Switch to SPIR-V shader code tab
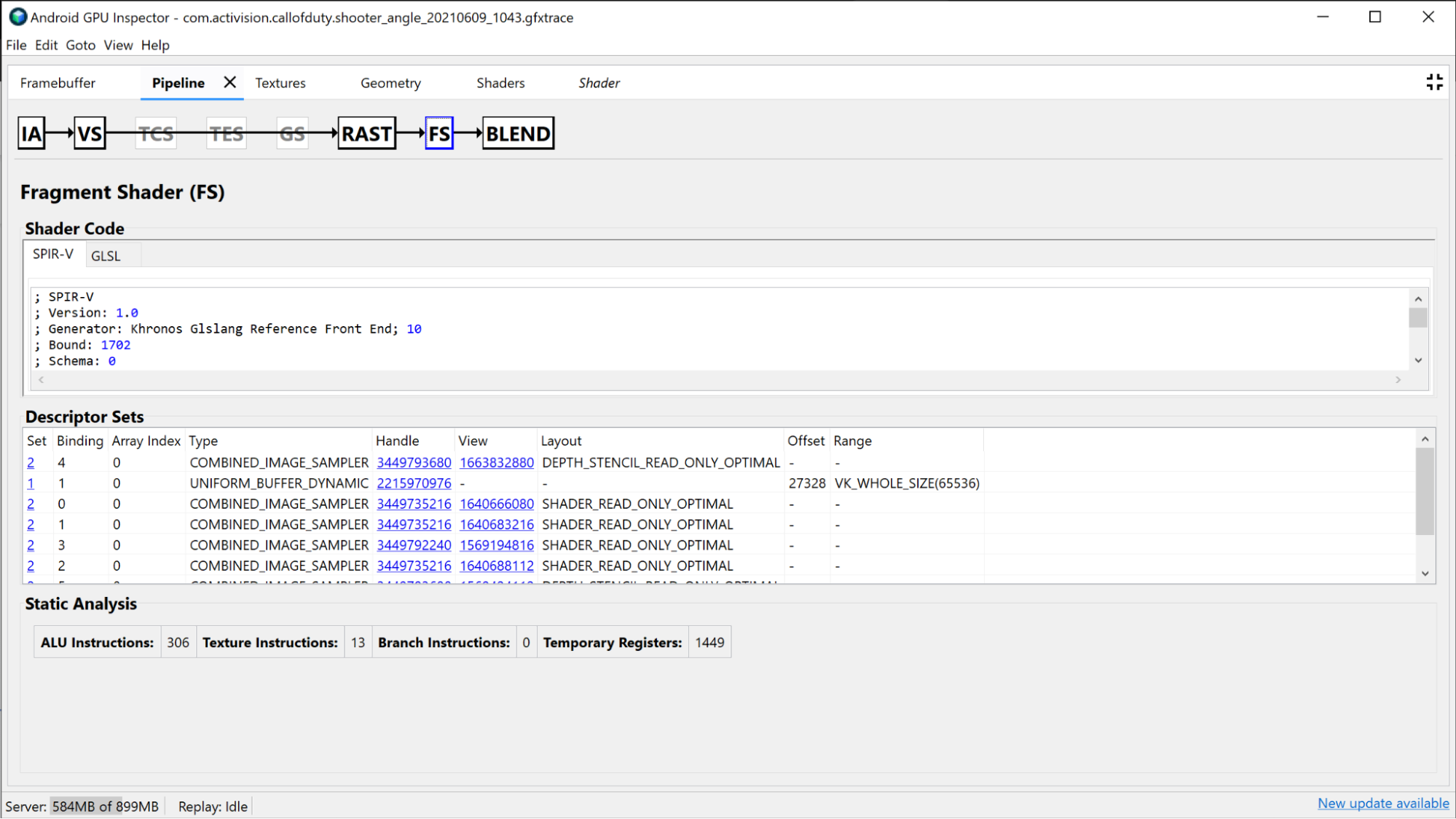The height and width of the screenshot is (819, 1456). tap(53, 254)
